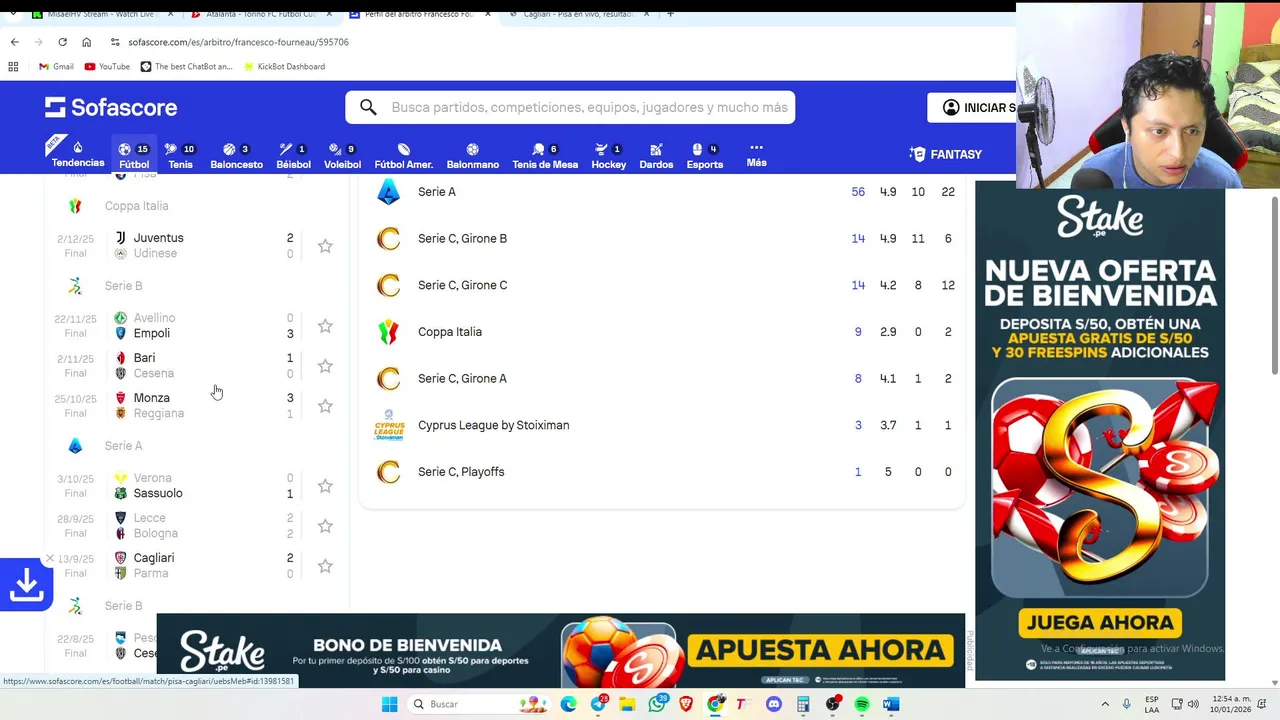Reload the page with browser refresh icon
The height and width of the screenshot is (720, 1280).
[x=62, y=42]
